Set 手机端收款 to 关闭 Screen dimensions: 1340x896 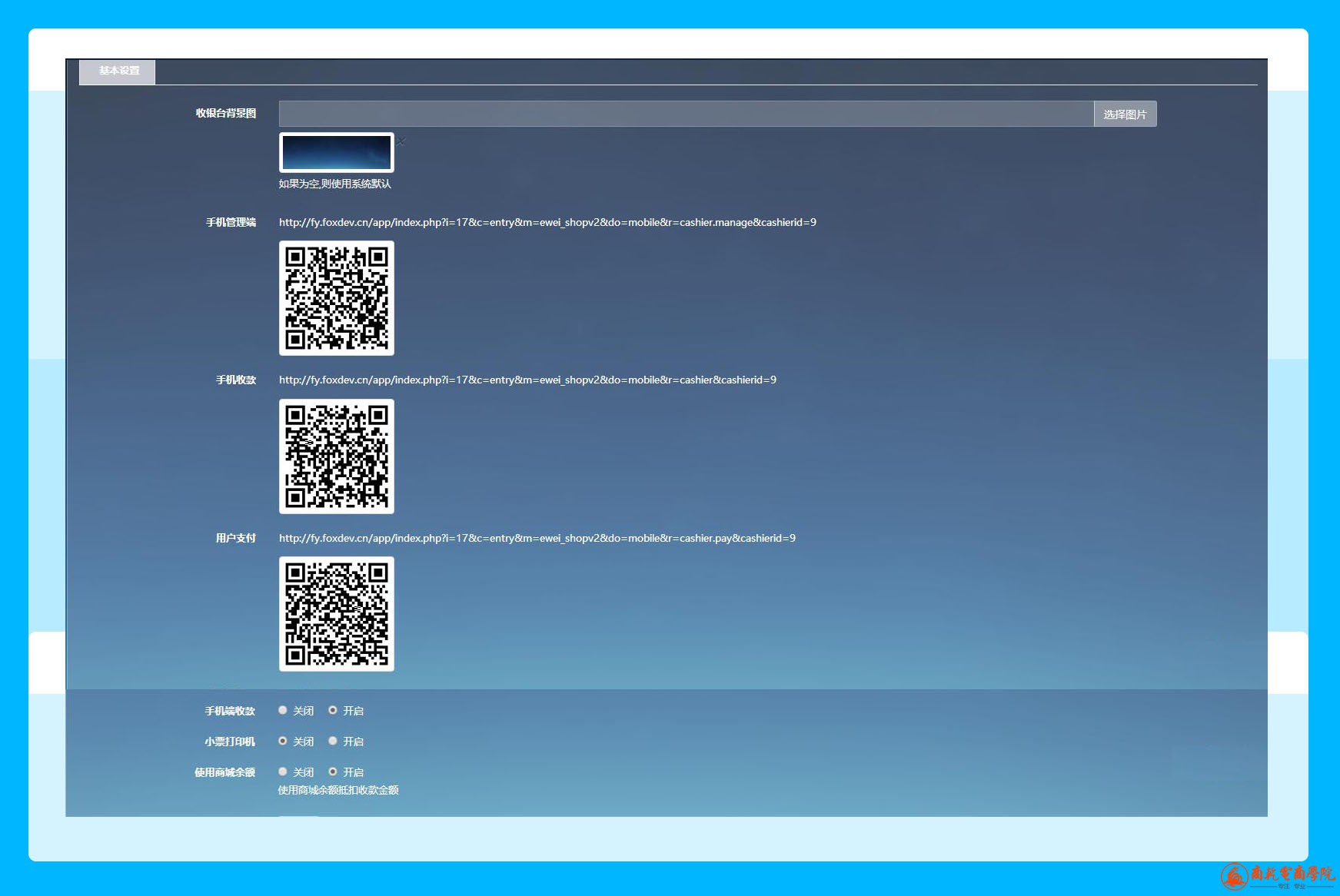click(283, 710)
